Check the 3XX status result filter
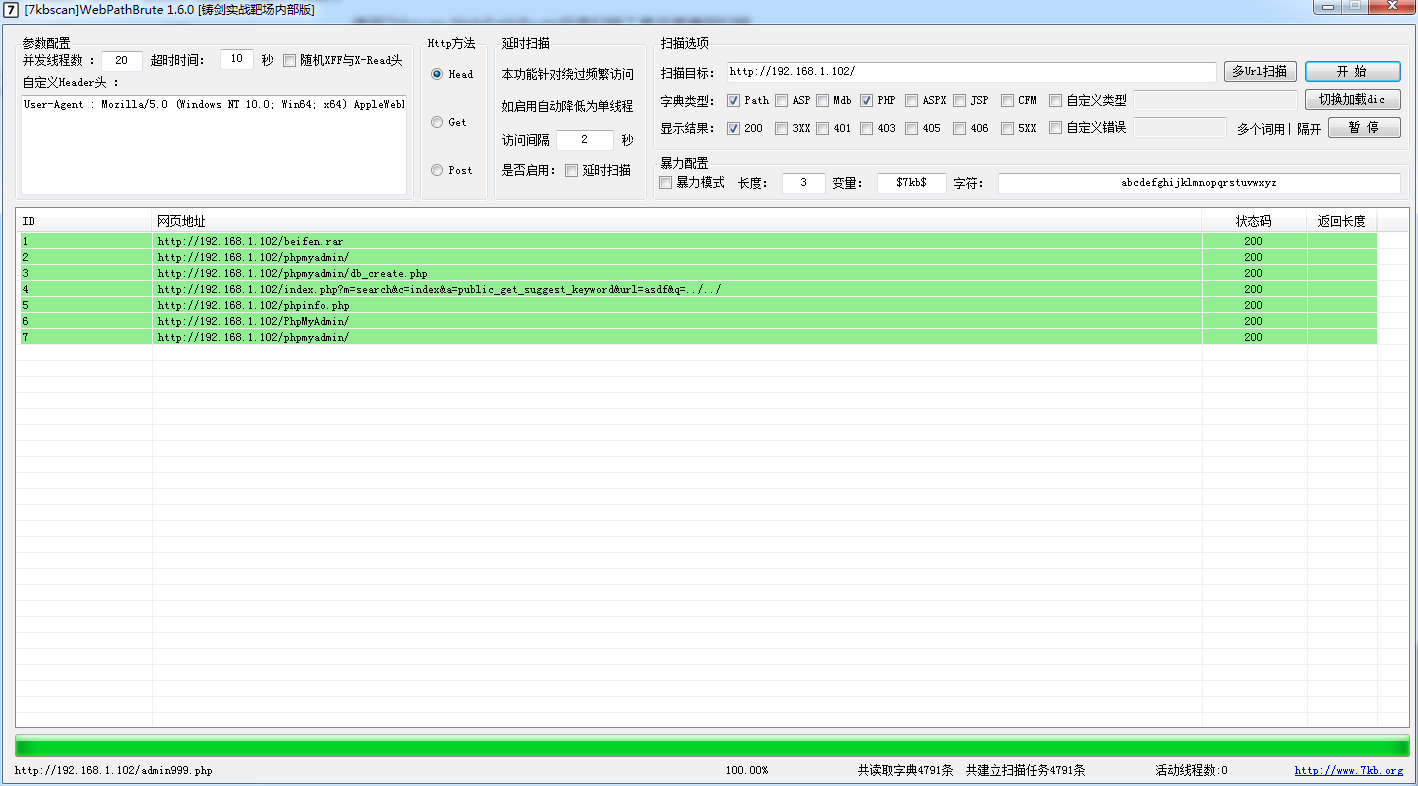This screenshot has width=1418, height=786. click(x=782, y=128)
